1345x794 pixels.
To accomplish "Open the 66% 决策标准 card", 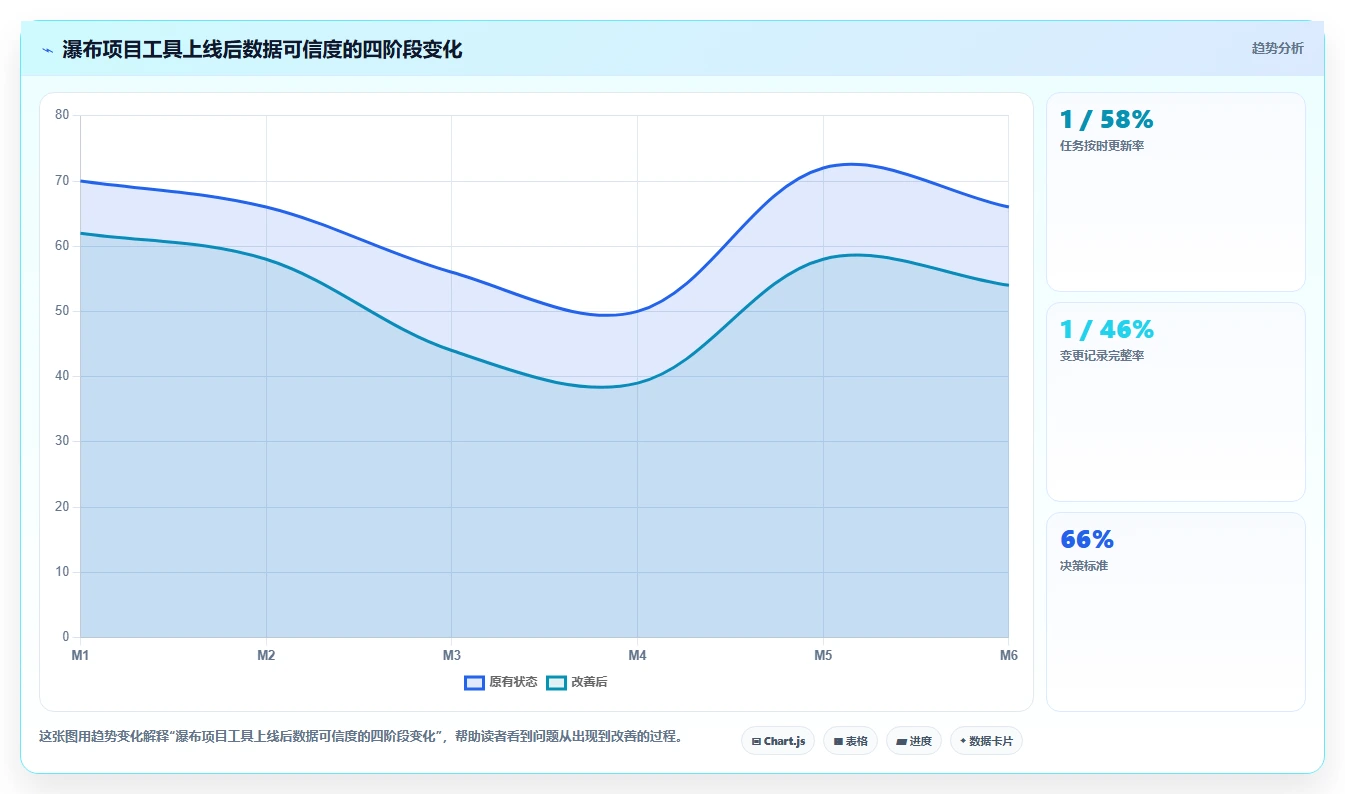I will click(x=1175, y=612).
